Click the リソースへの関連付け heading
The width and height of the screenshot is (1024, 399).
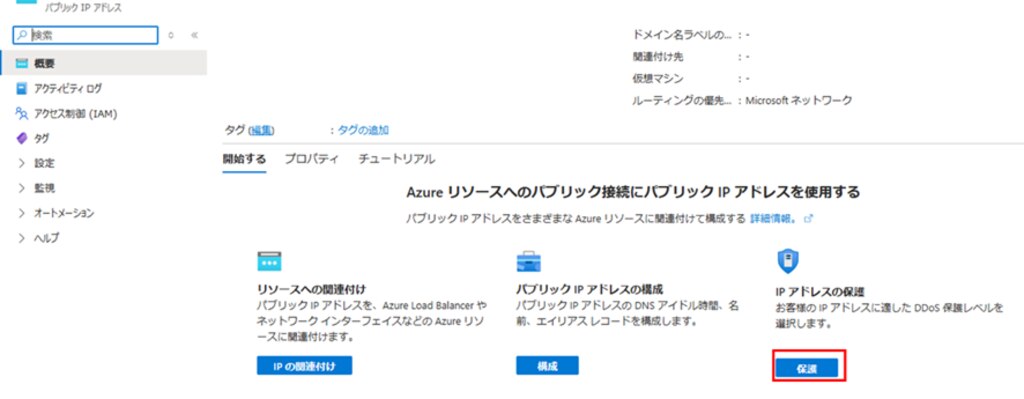click(312, 289)
